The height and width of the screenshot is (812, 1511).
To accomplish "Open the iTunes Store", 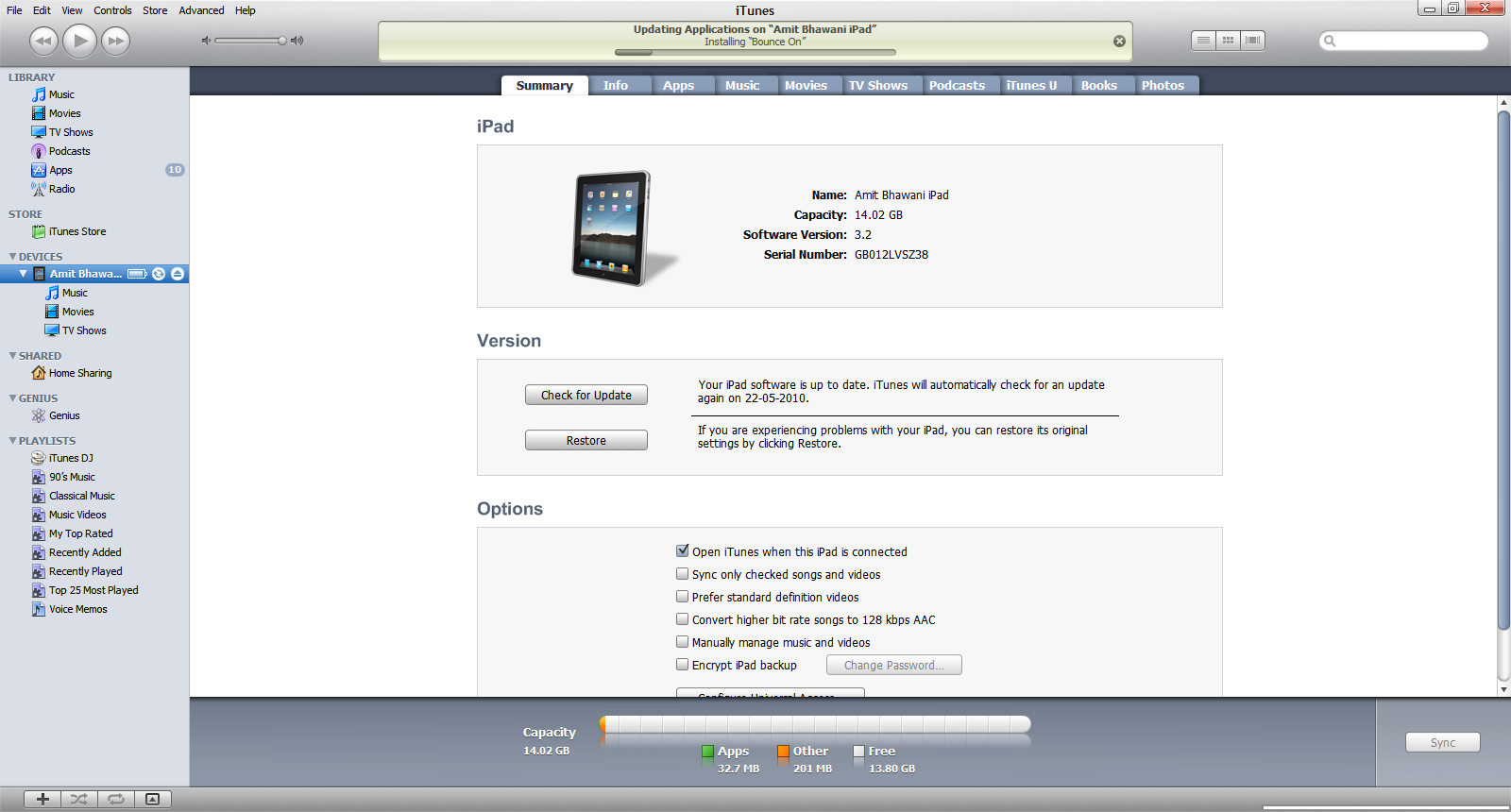I will pos(76,231).
